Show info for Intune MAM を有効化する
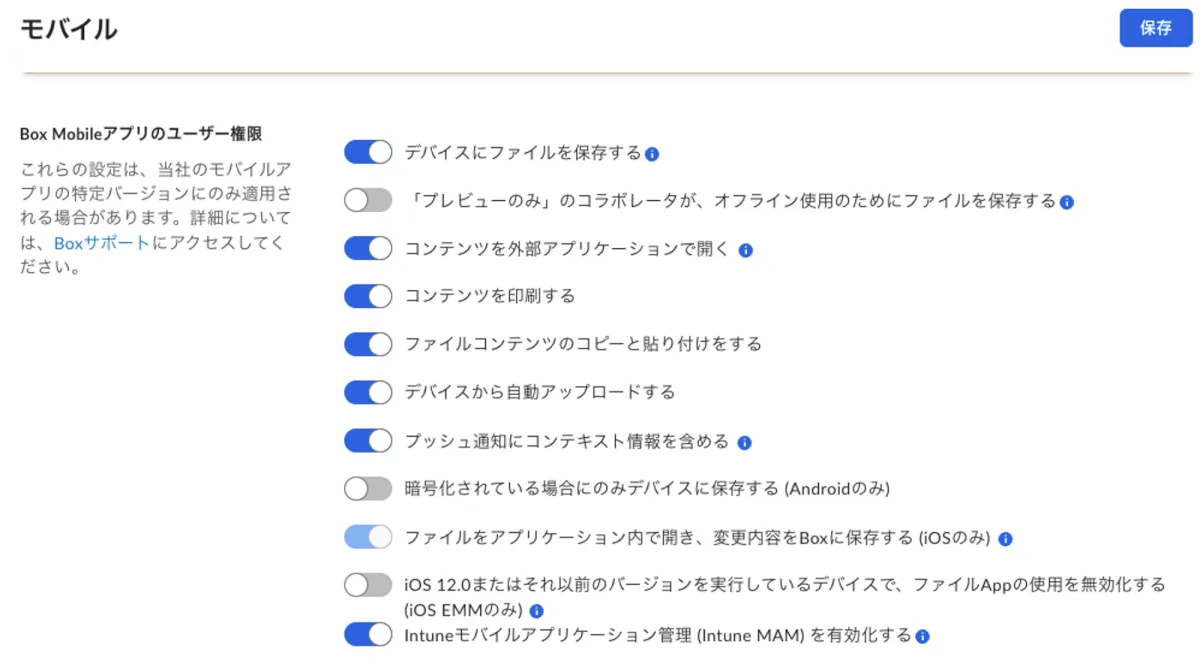The width and height of the screenshot is (1200, 665). [x=923, y=636]
